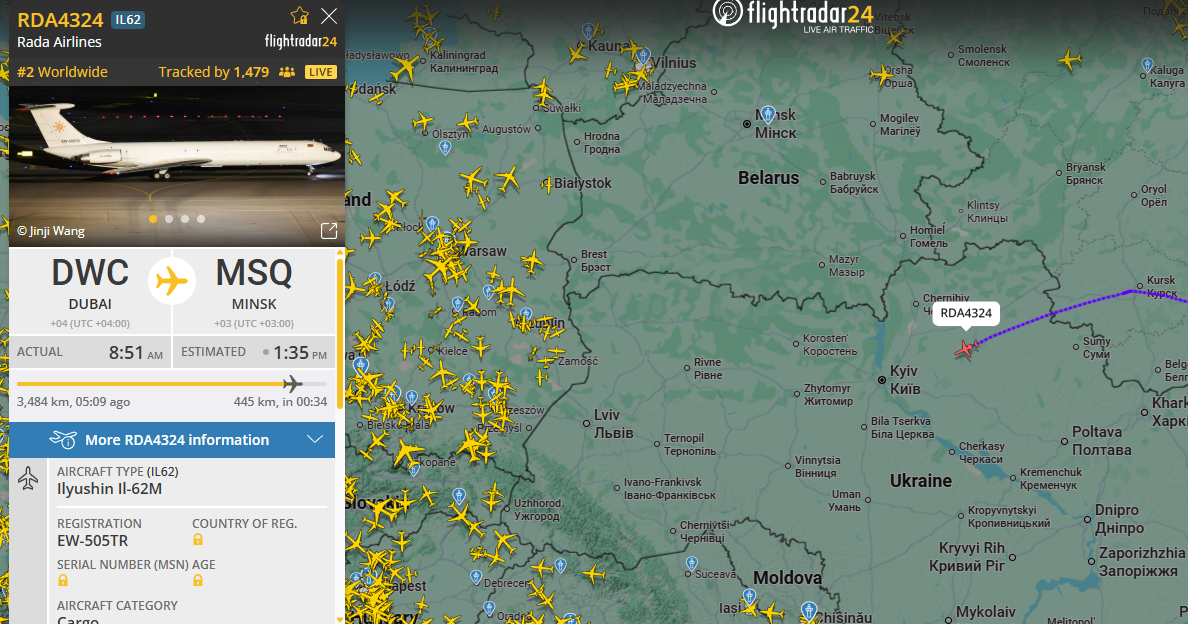Click the Age lock icon
1188x624 pixels.
pos(198,580)
